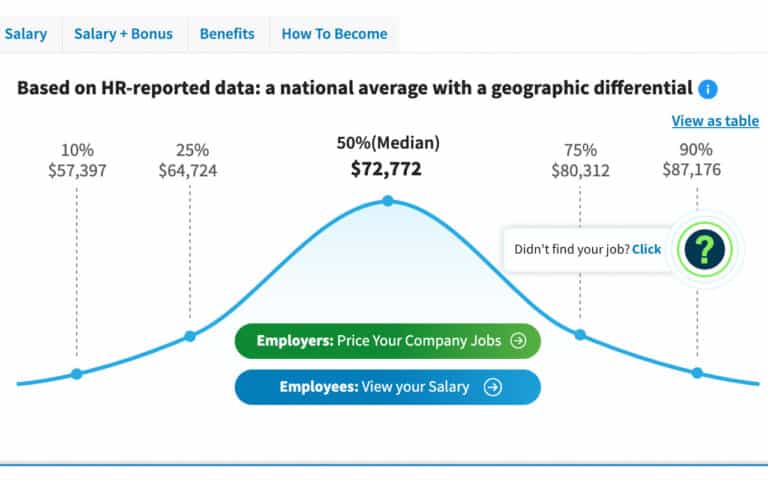Screen dimensions: 768x480
Task: Select the 10% percentile point on curve
Action: [76, 373]
